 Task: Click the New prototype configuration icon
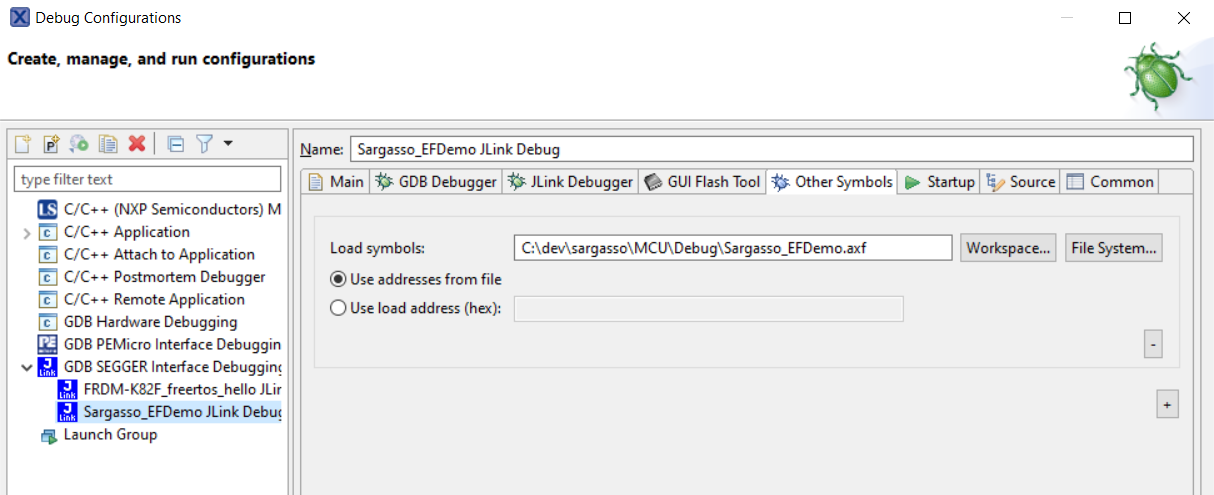51,144
